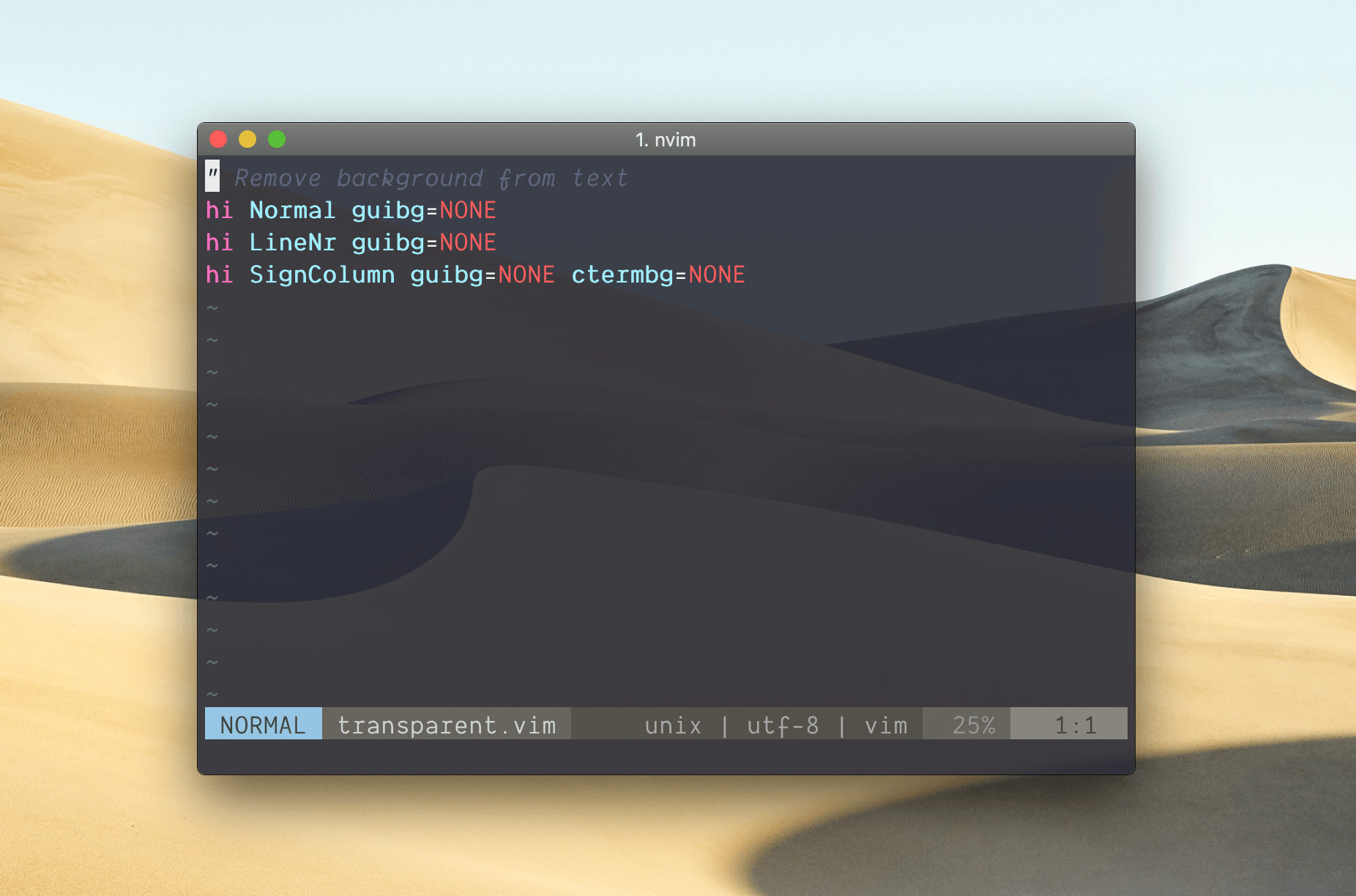Screen dimensions: 1356x896
Task: Click the 'utf-8' encoding in statusline
Action: pos(783,725)
